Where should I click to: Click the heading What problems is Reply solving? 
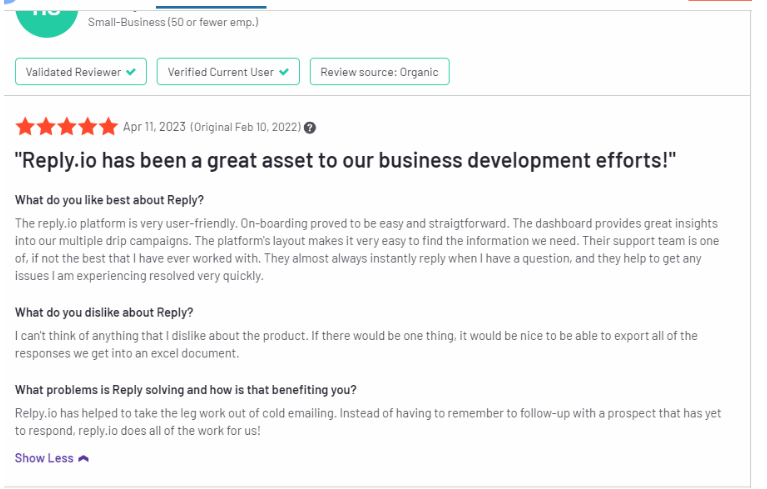[185, 390]
